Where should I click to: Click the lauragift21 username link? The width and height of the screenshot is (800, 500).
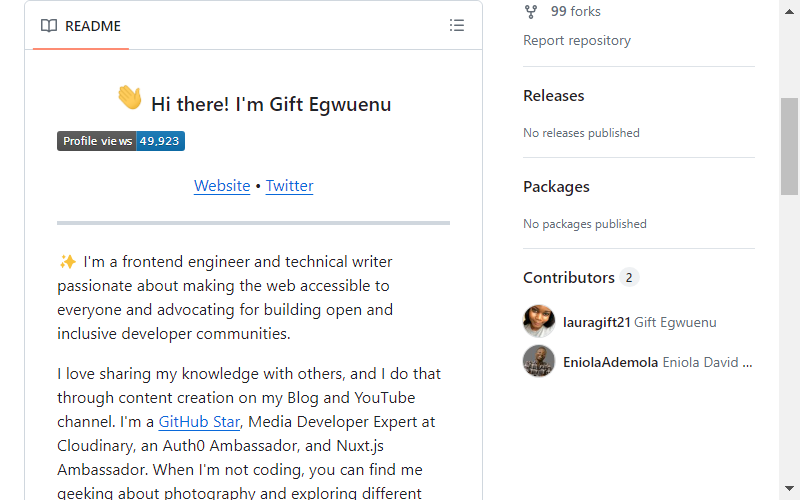tap(596, 322)
